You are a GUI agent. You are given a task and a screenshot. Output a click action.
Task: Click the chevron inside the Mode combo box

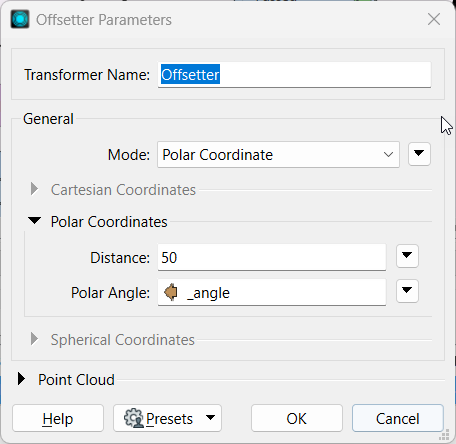click(388, 155)
